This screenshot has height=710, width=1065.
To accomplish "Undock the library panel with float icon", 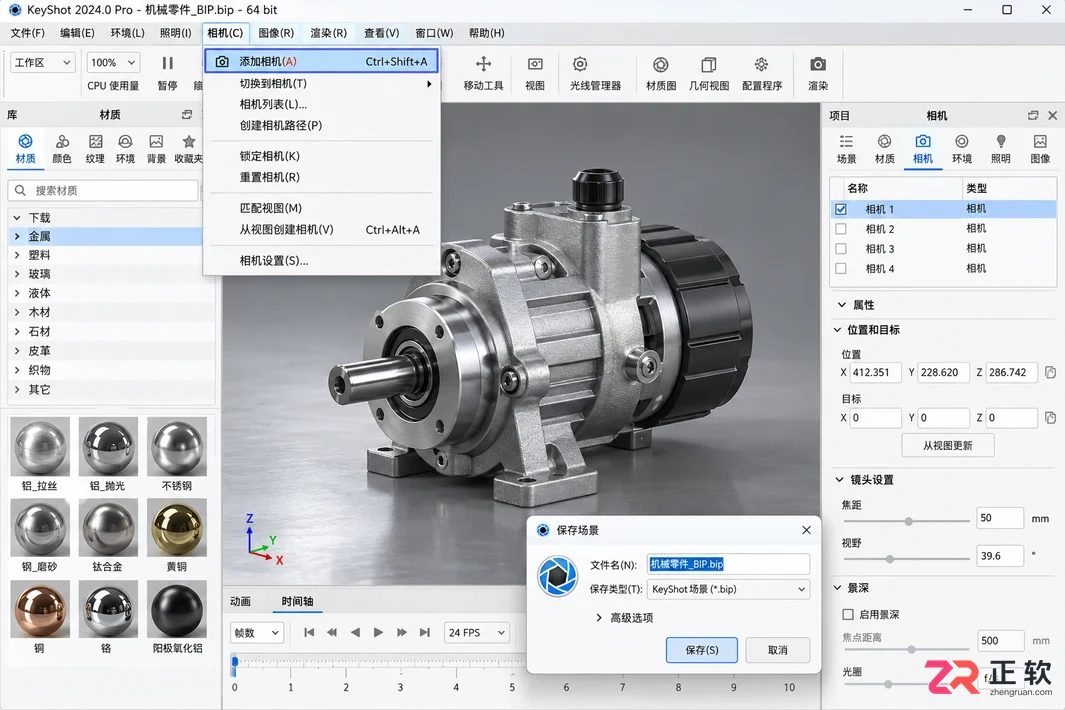I will click(187, 115).
